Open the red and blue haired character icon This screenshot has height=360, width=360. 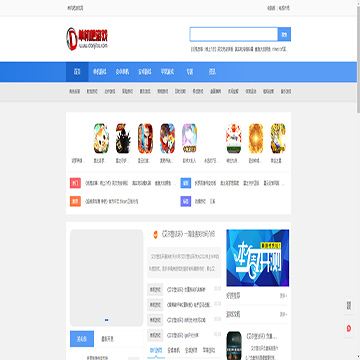(x=145, y=138)
